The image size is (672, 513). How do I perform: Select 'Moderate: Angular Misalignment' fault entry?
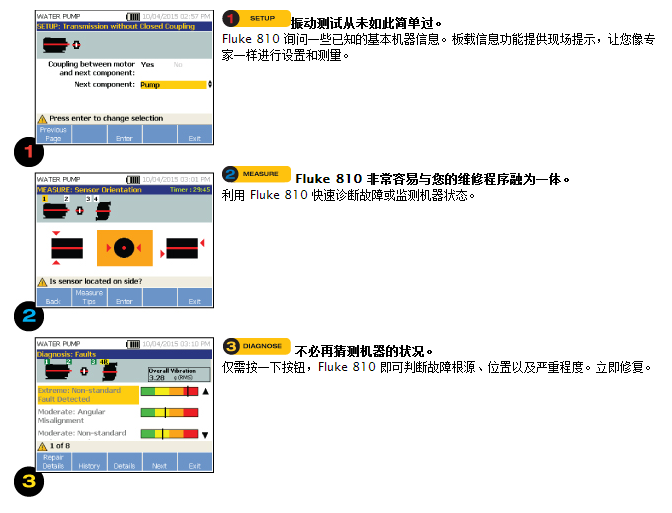tap(86, 415)
